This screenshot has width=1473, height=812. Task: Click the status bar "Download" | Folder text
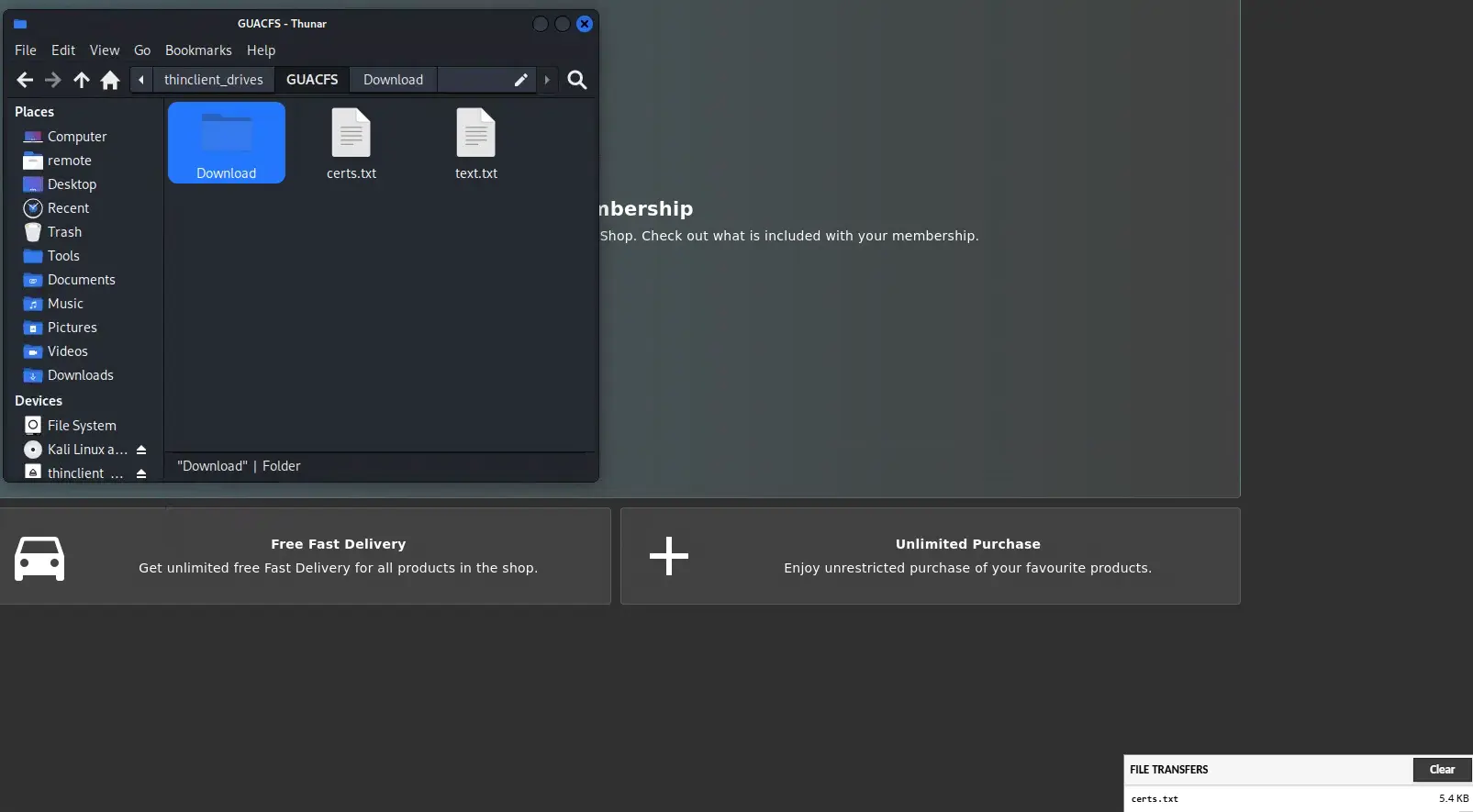[239, 466]
